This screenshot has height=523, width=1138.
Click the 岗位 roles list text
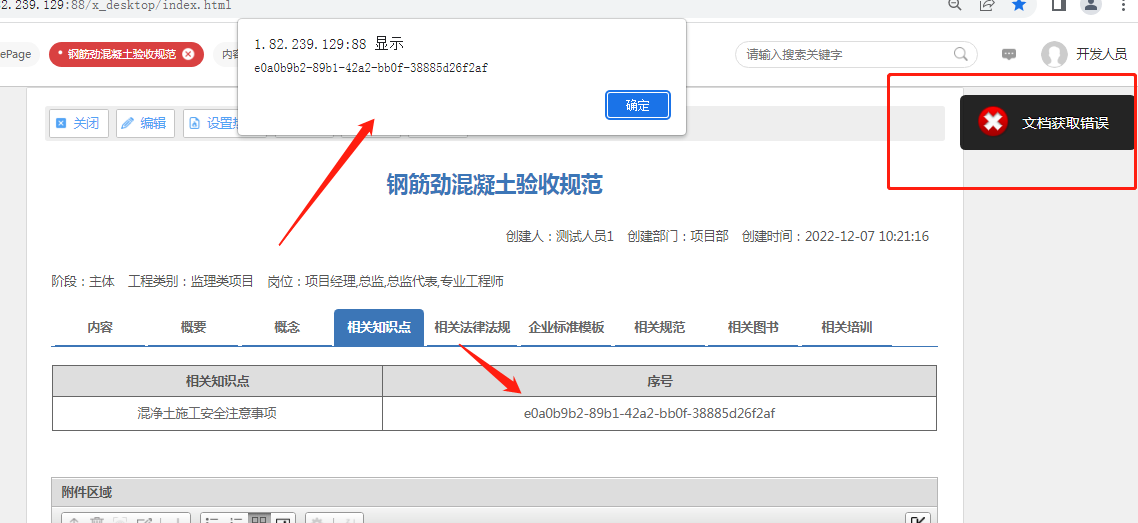tap(385, 281)
